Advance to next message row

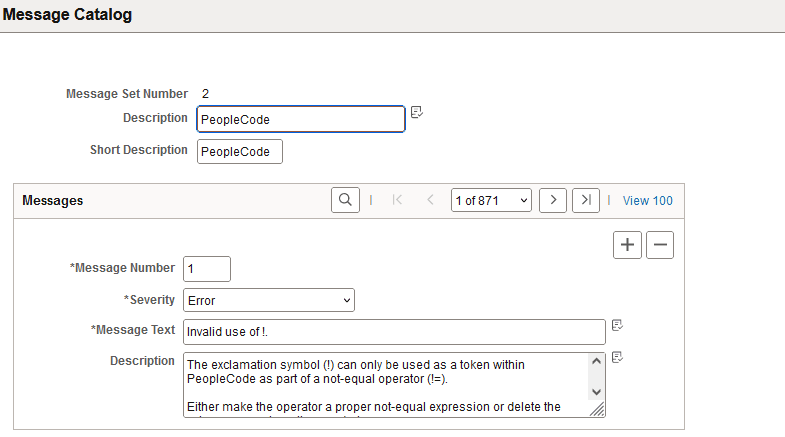[553, 200]
